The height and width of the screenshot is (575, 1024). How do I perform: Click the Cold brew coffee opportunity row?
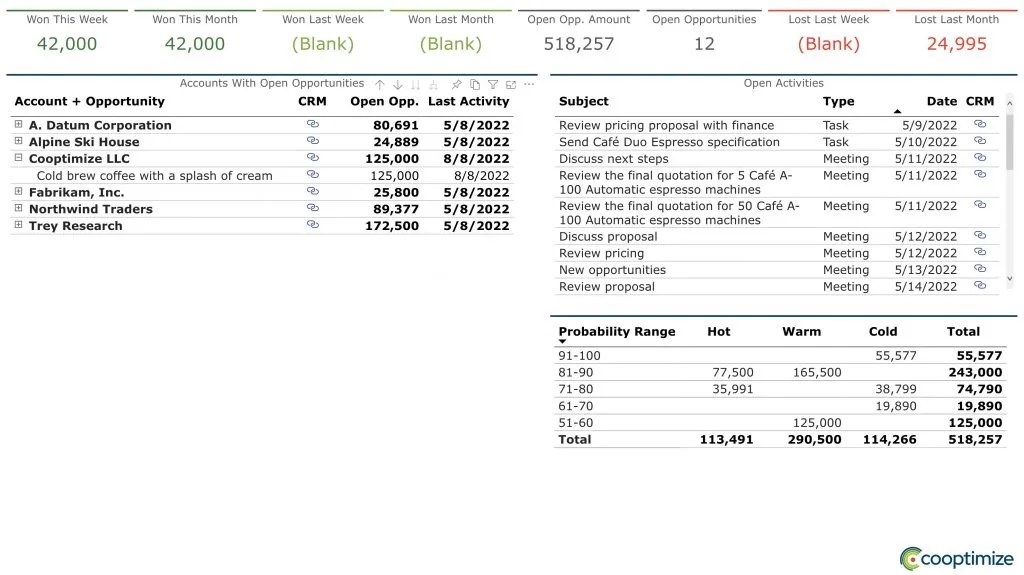click(154, 176)
